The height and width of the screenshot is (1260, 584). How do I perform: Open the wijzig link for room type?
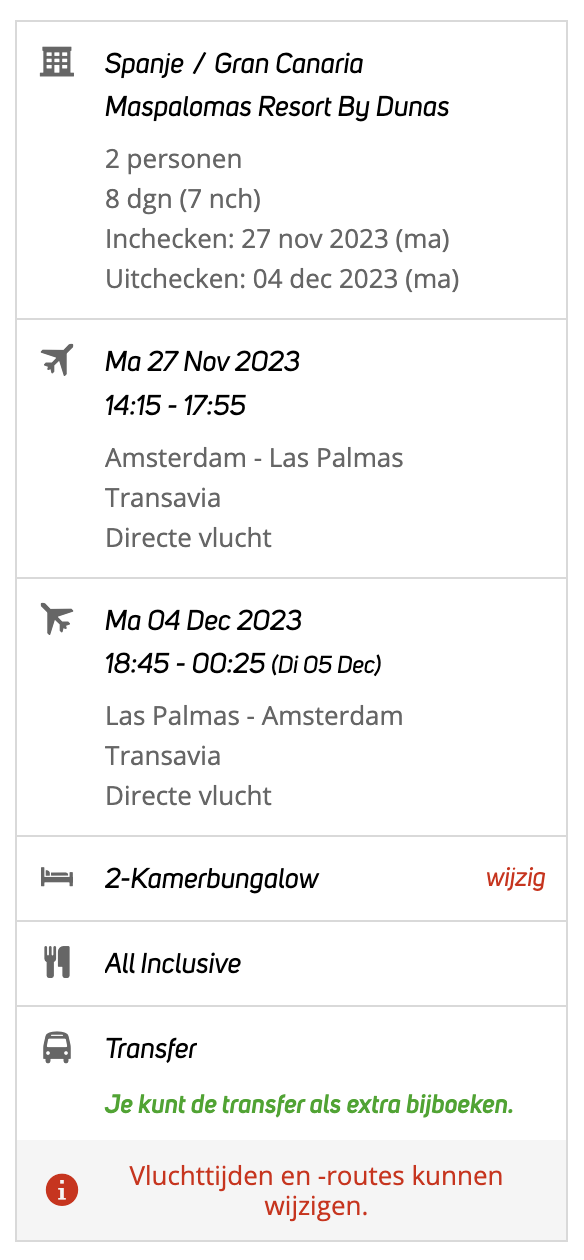516,879
